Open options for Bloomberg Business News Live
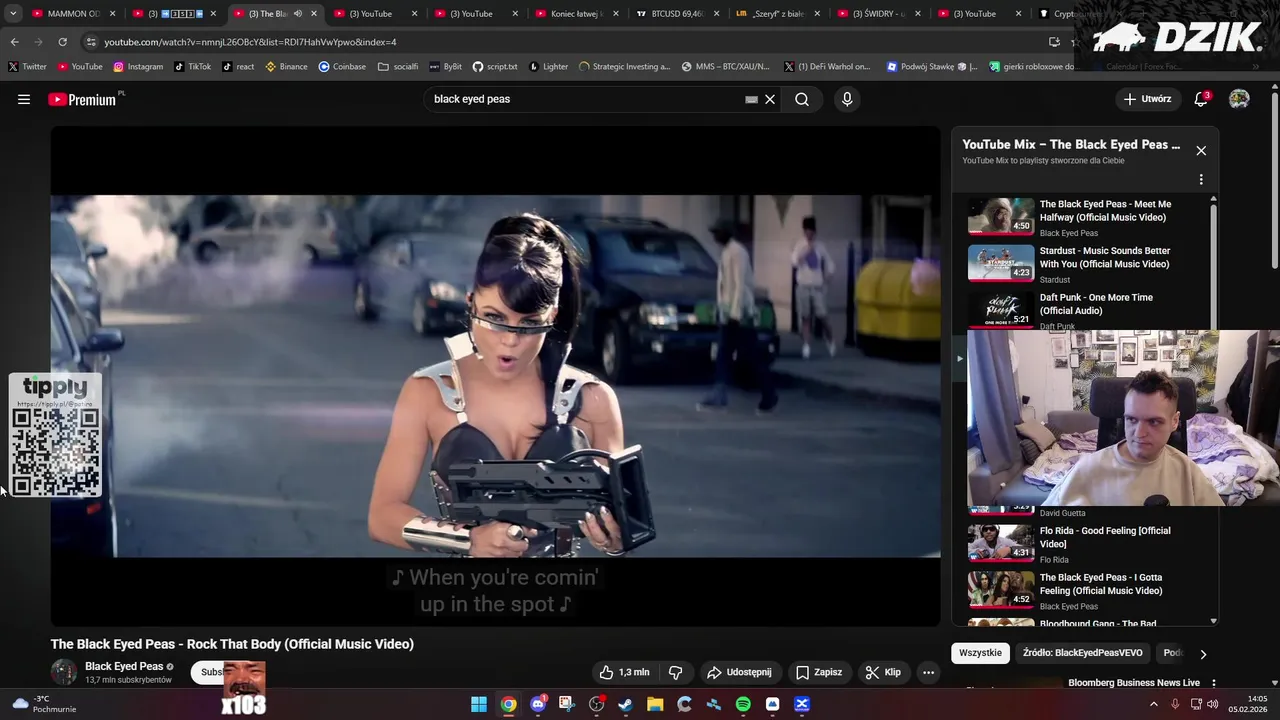1280x720 pixels. point(1214,684)
